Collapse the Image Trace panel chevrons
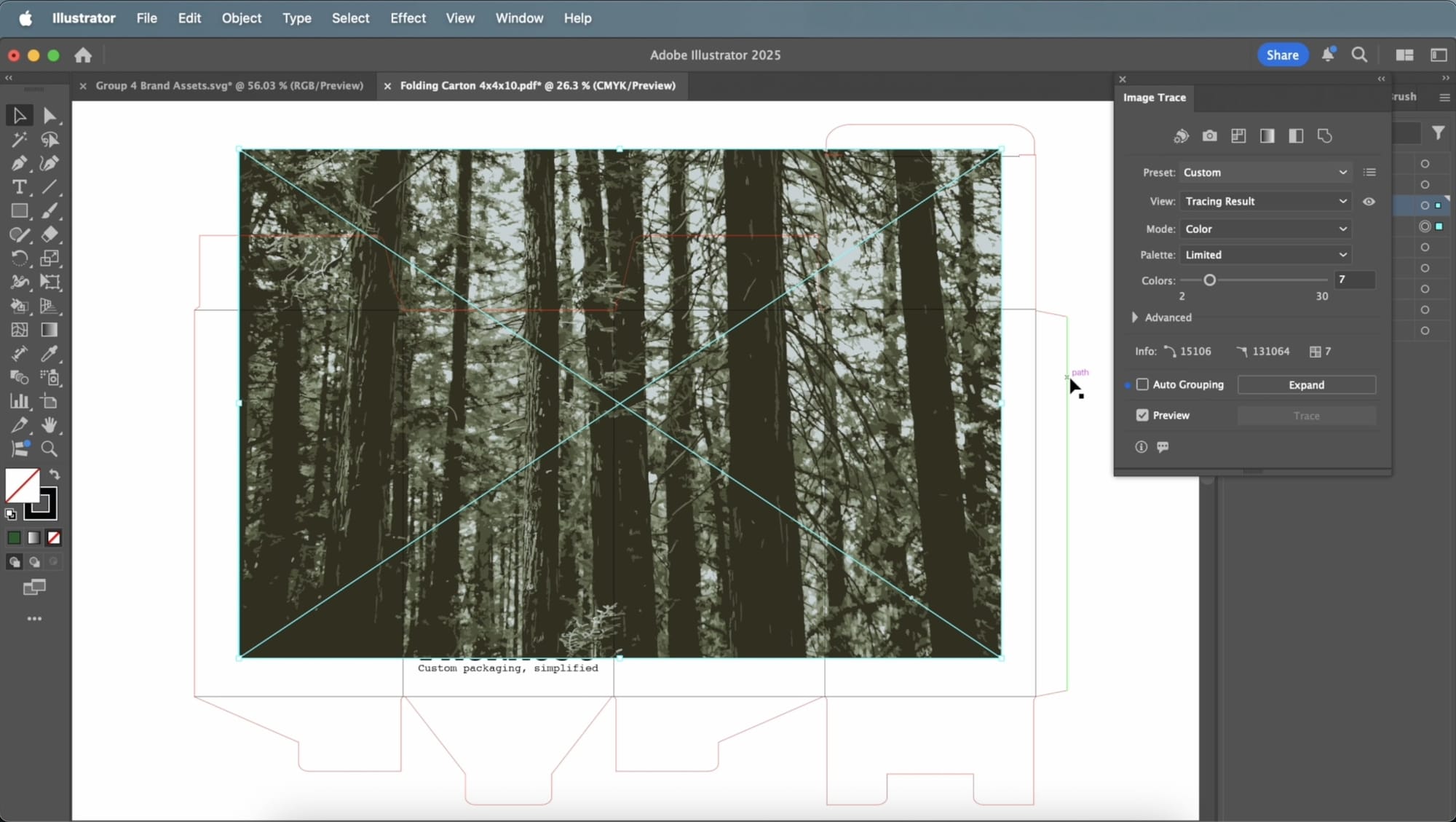This screenshot has width=1456, height=822. pos(1381,79)
